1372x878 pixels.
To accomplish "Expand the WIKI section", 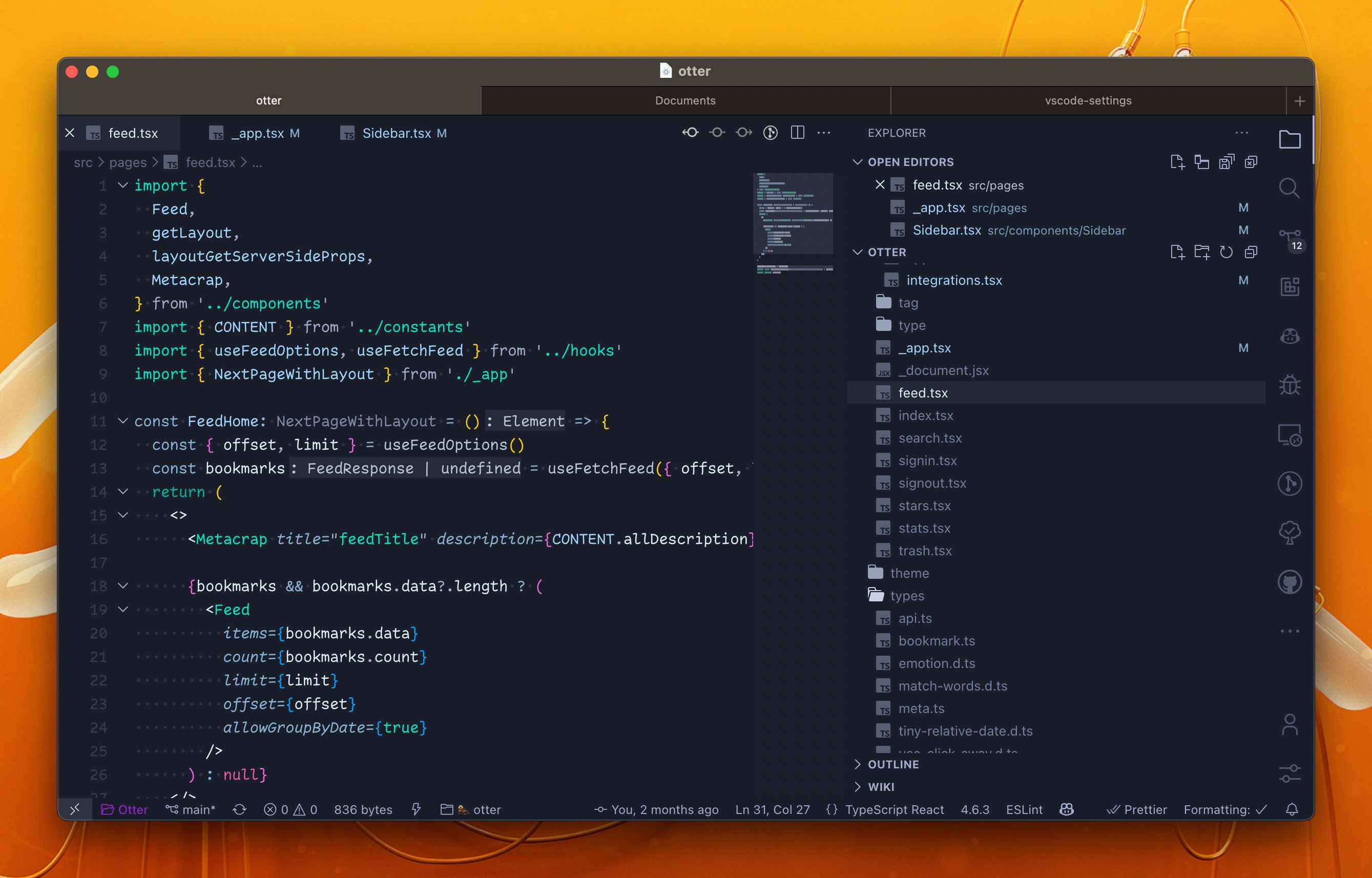I will point(857,787).
